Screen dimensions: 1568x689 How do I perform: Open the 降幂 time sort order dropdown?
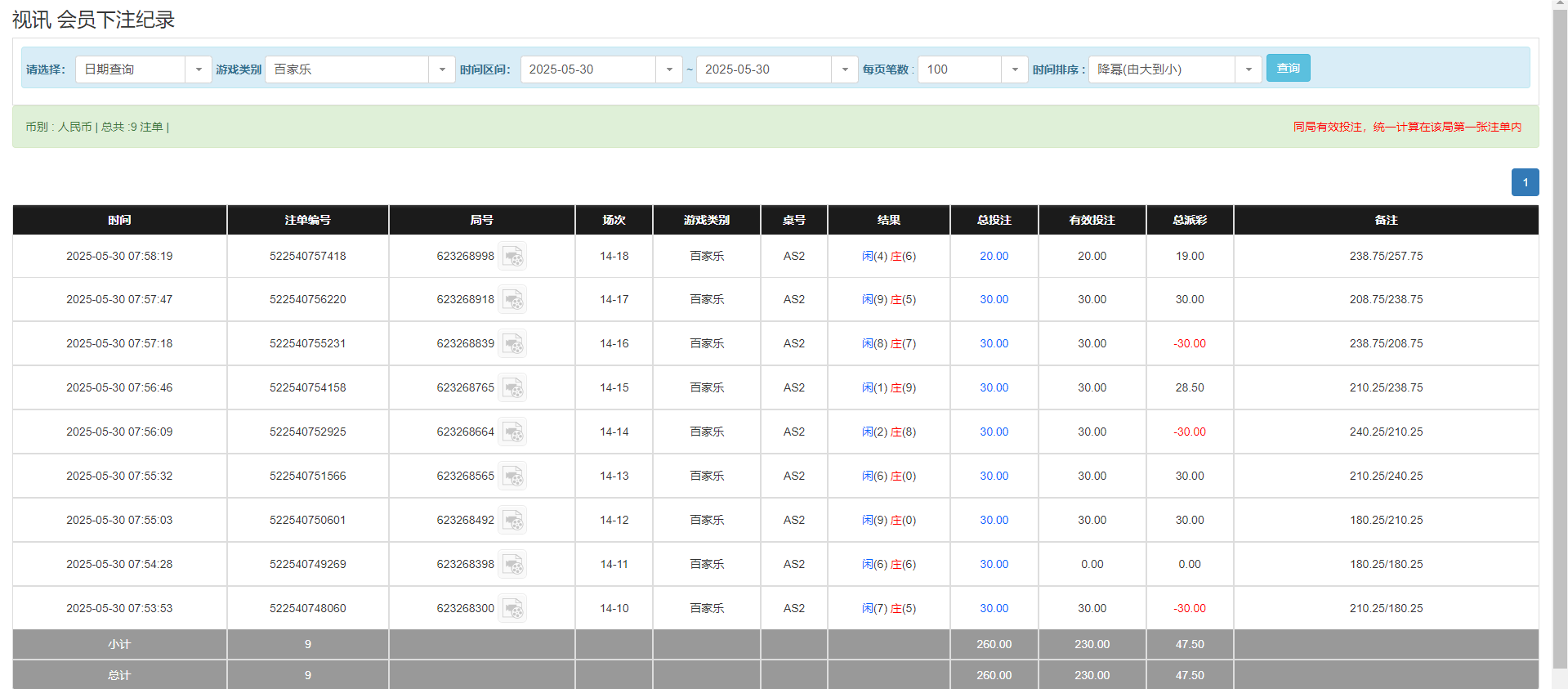click(x=1248, y=69)
